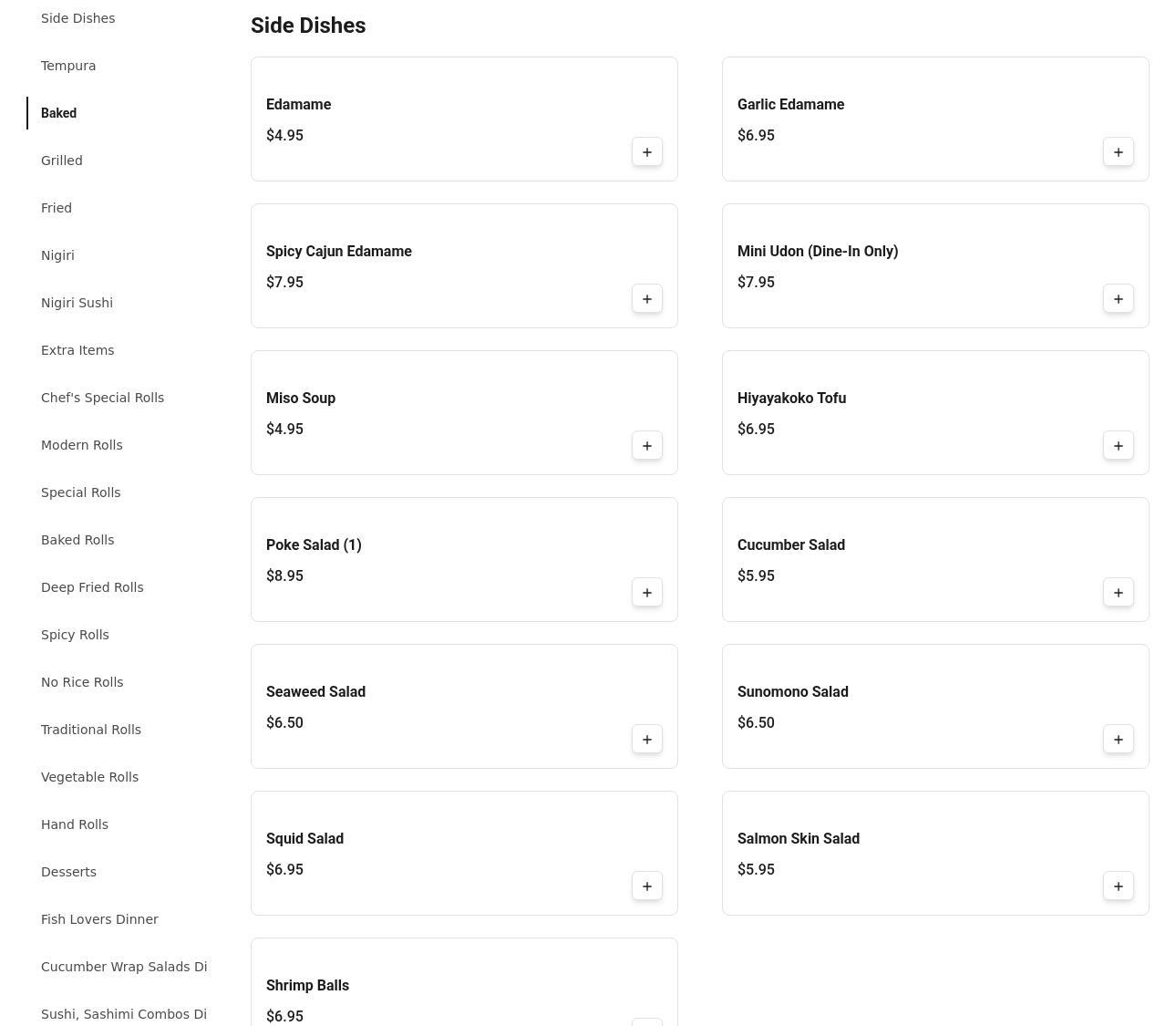Add Mini Udon (Dine-In Only) item
1176x1026 pixels.
[1119, 299]
